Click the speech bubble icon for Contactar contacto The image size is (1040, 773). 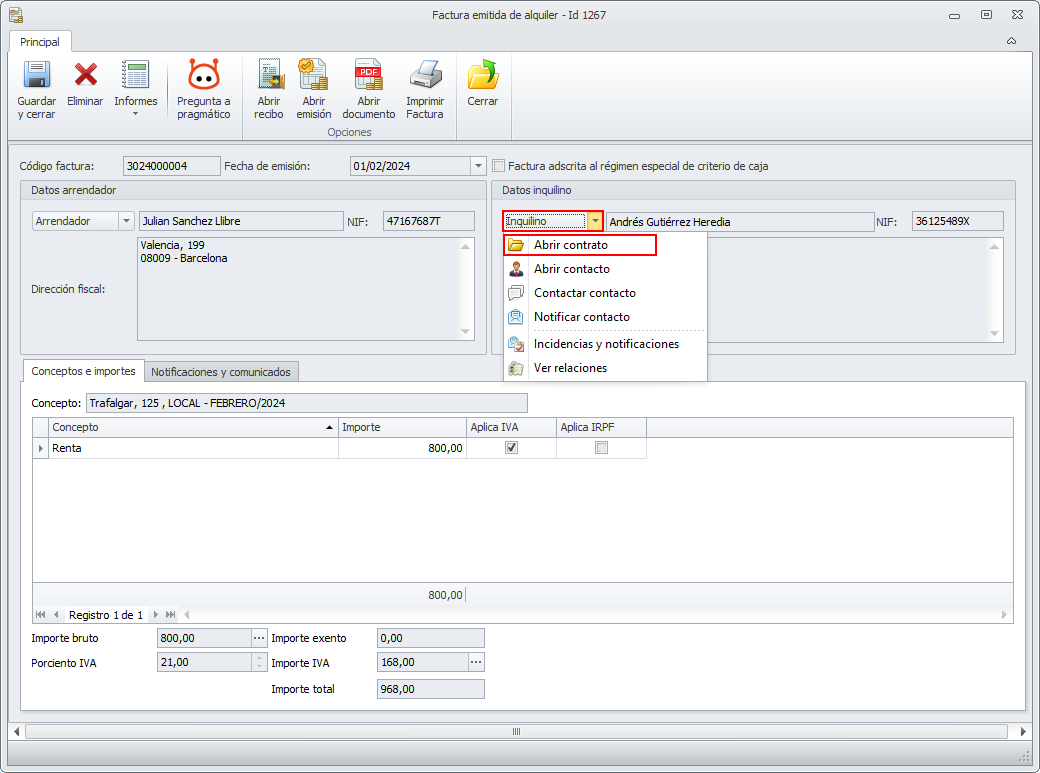(x=516, y=293)
